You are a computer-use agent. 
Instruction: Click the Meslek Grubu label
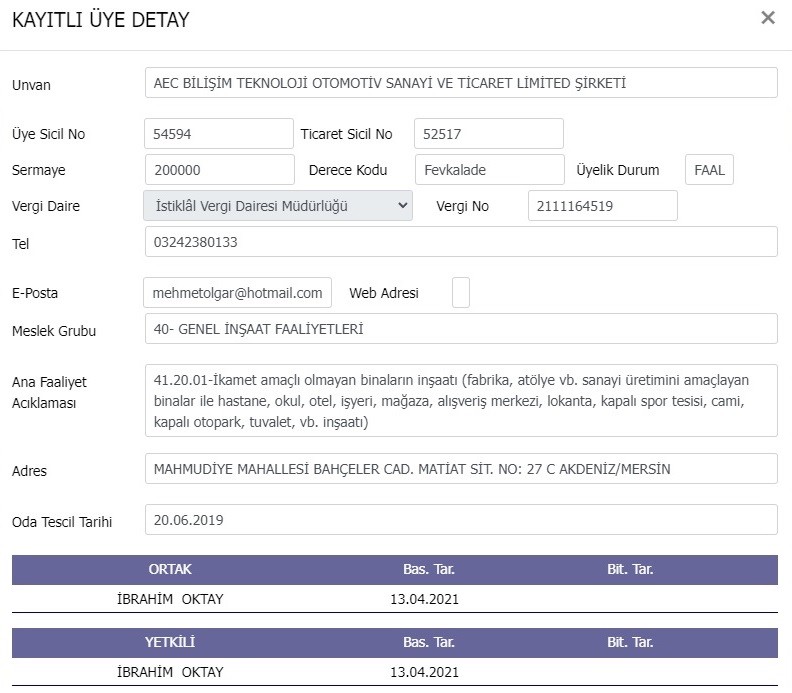click(x=54, y=331)
